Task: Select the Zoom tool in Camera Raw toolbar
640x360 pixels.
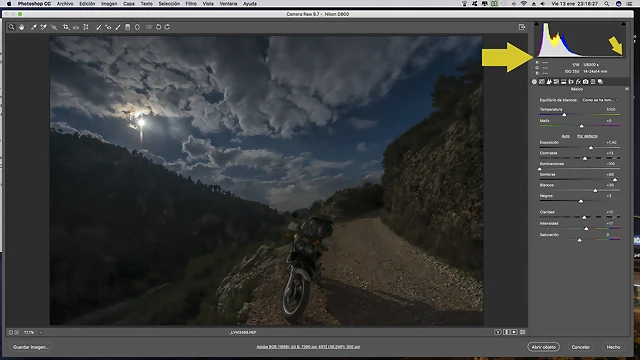Action: [x=11, y=27]
